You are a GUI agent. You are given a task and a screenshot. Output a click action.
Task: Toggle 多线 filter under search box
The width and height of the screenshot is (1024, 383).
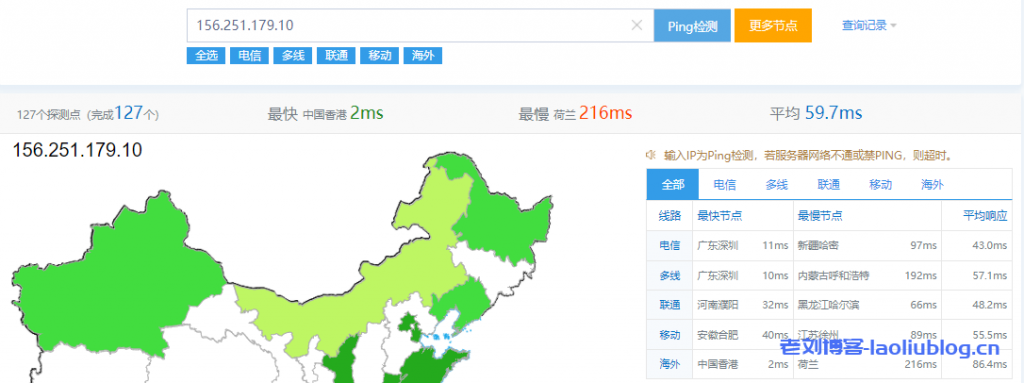(293, 56)
